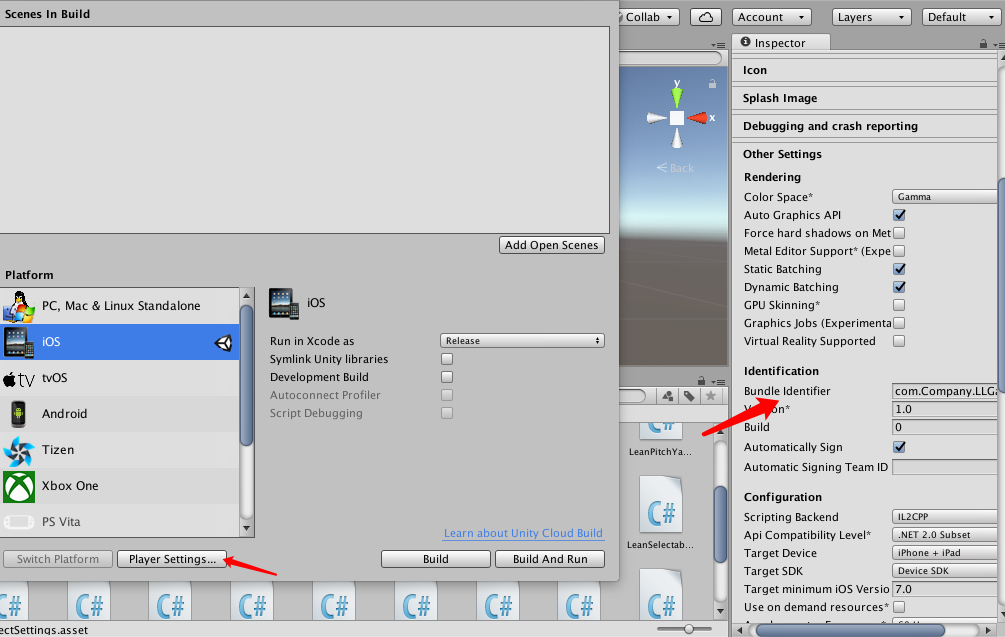
Task: Select the PS Vita platform icon
Action: click(19, 522)
